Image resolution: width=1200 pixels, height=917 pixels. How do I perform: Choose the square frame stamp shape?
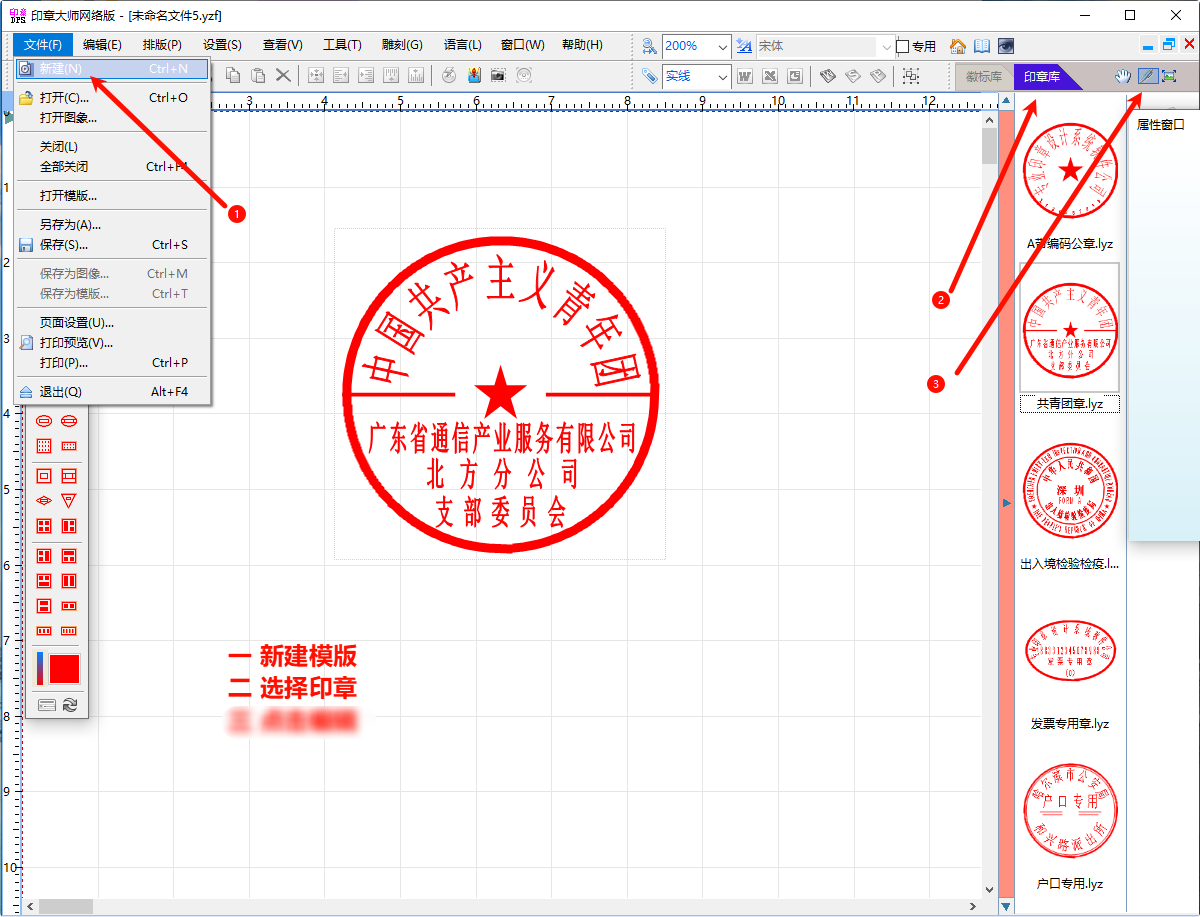click(x=44, y=476)
